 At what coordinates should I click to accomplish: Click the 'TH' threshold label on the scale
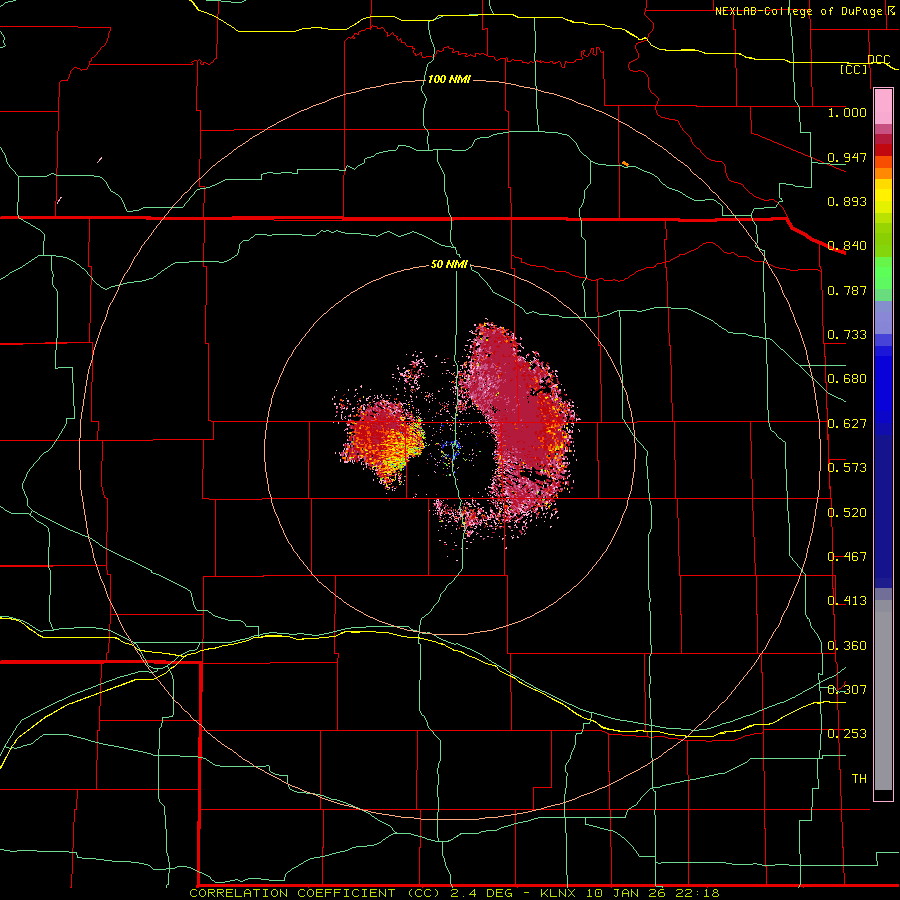(859, 779)
